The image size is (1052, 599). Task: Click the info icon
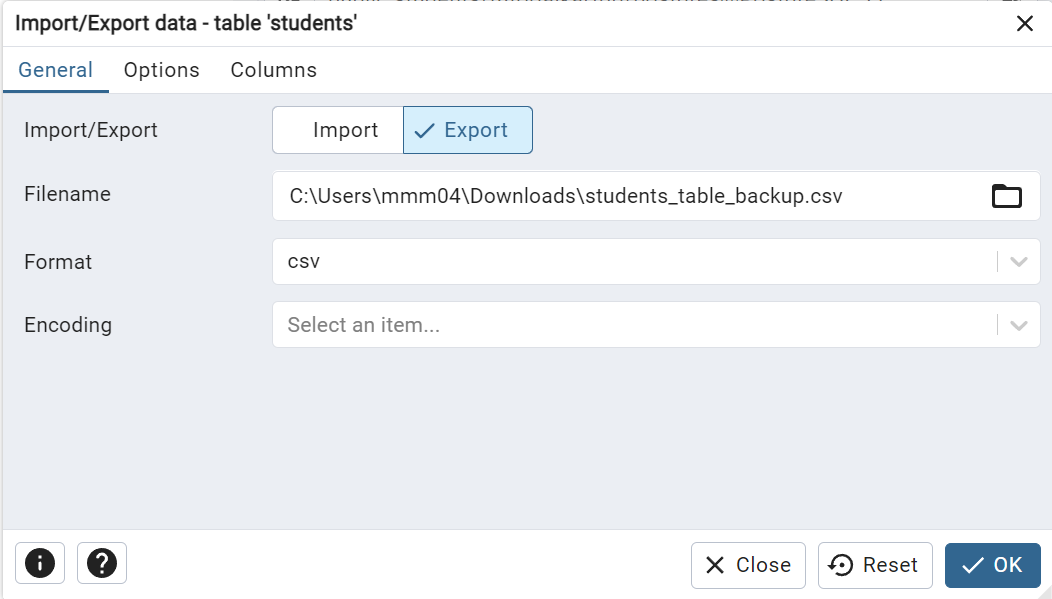tap(40, 563)
